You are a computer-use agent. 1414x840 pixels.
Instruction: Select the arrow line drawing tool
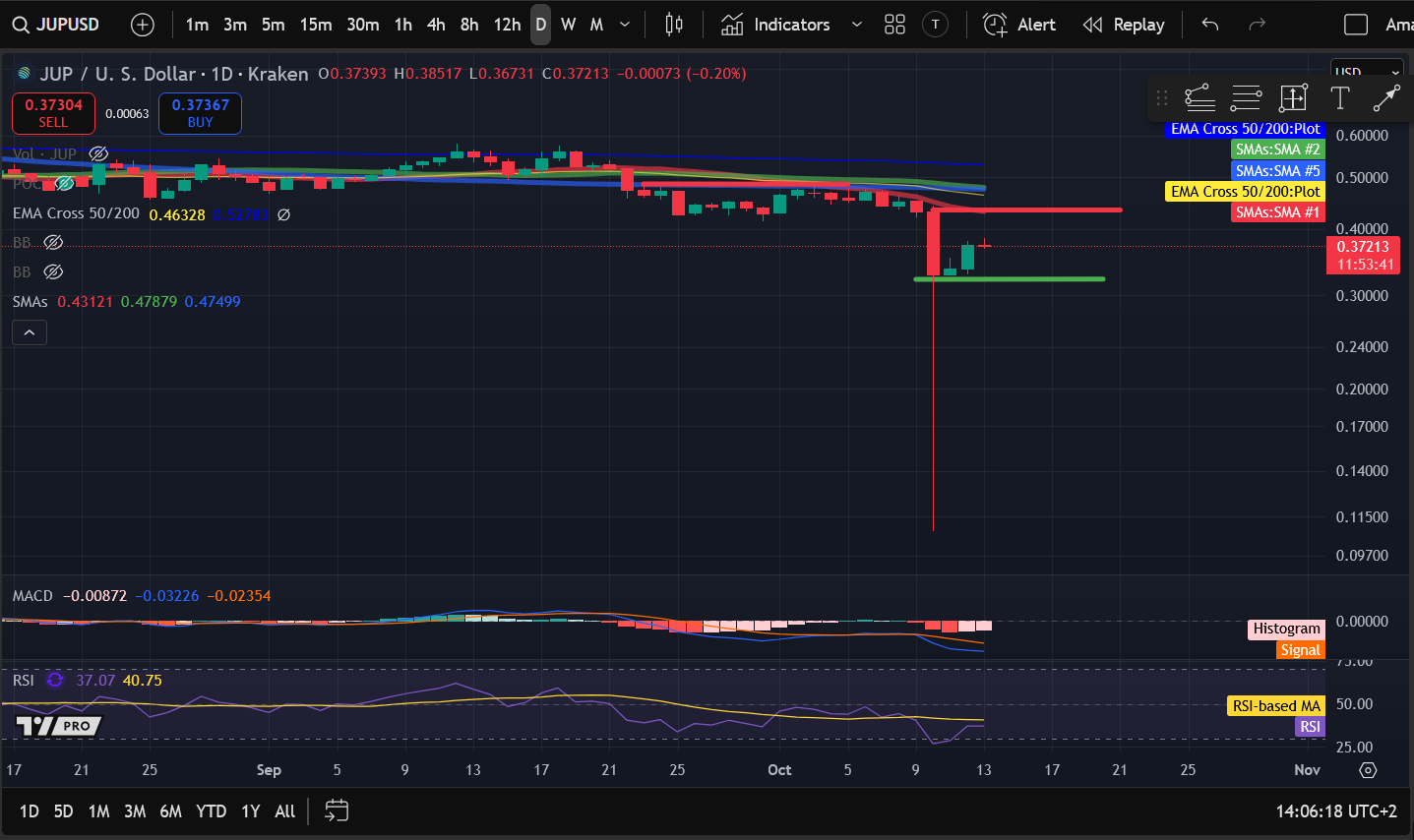(x=1385, y=97)
